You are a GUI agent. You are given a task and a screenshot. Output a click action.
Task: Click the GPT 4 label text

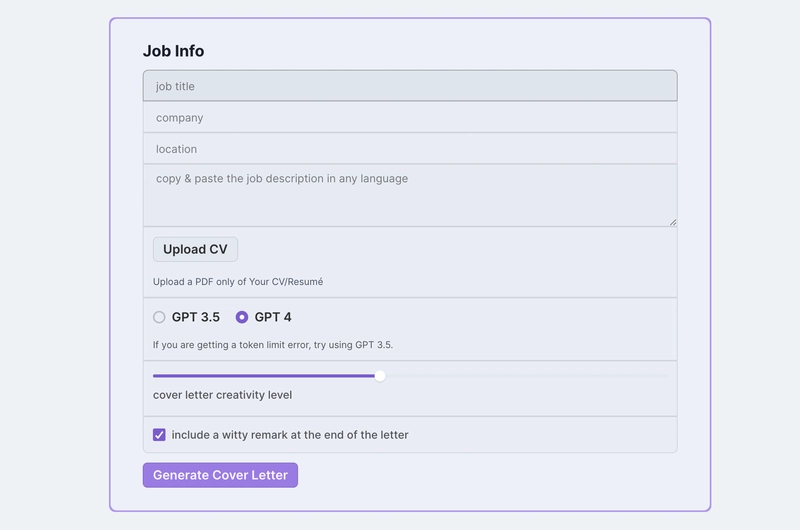click(273, 317)
